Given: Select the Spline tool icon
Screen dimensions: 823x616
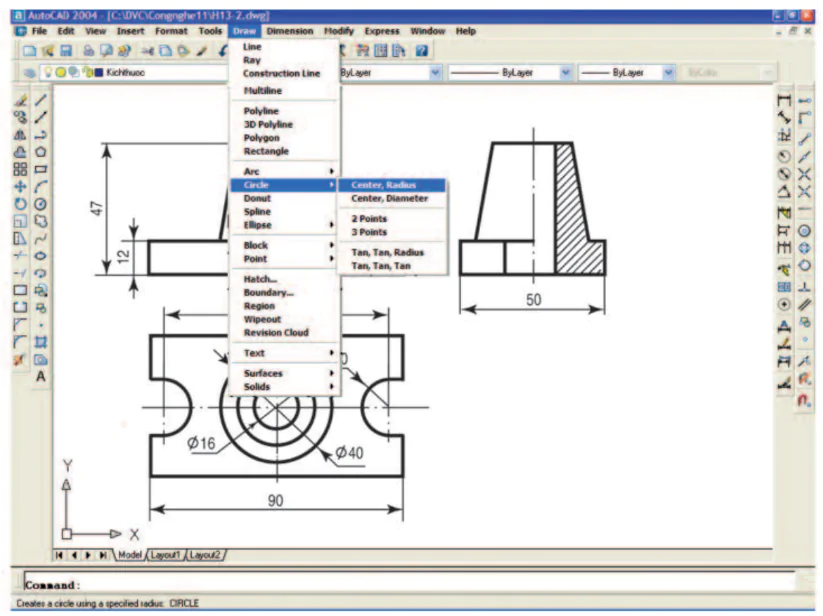Looking at the screenshot, I should [x=40, y=239].
